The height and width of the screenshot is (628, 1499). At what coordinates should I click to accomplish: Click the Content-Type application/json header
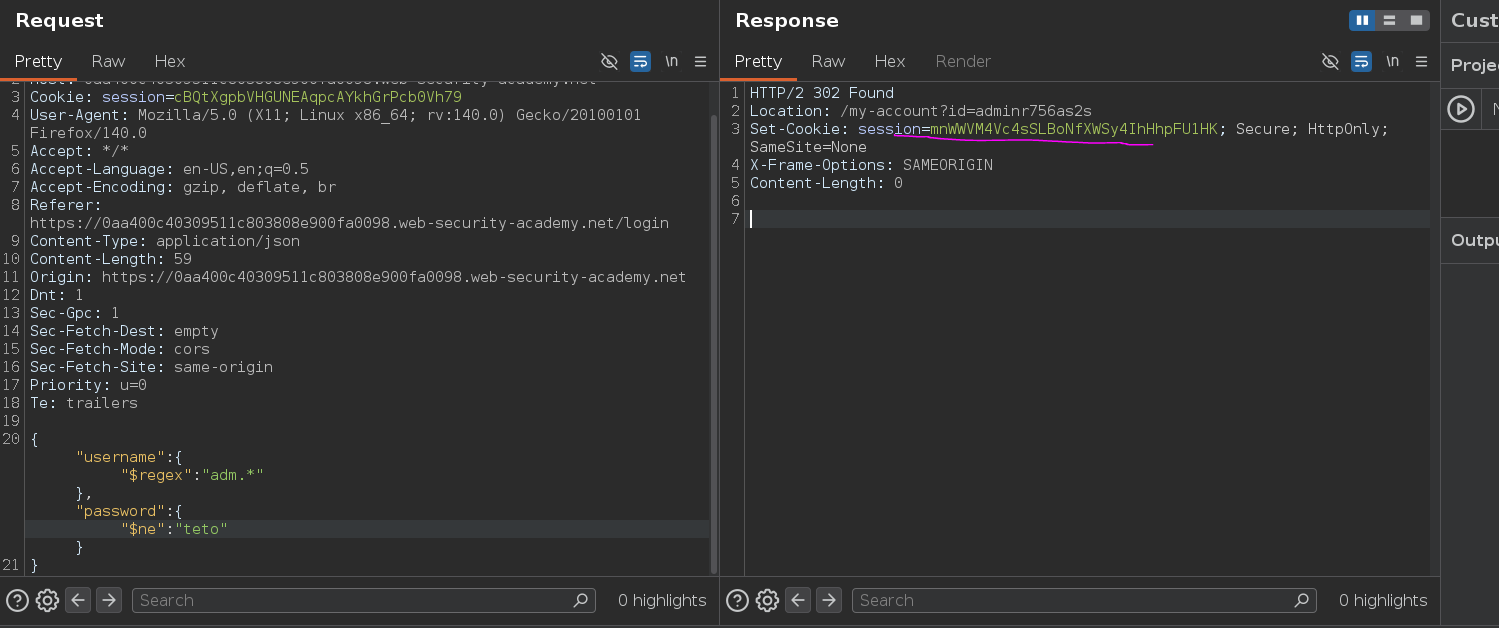(x=165, y=241)
